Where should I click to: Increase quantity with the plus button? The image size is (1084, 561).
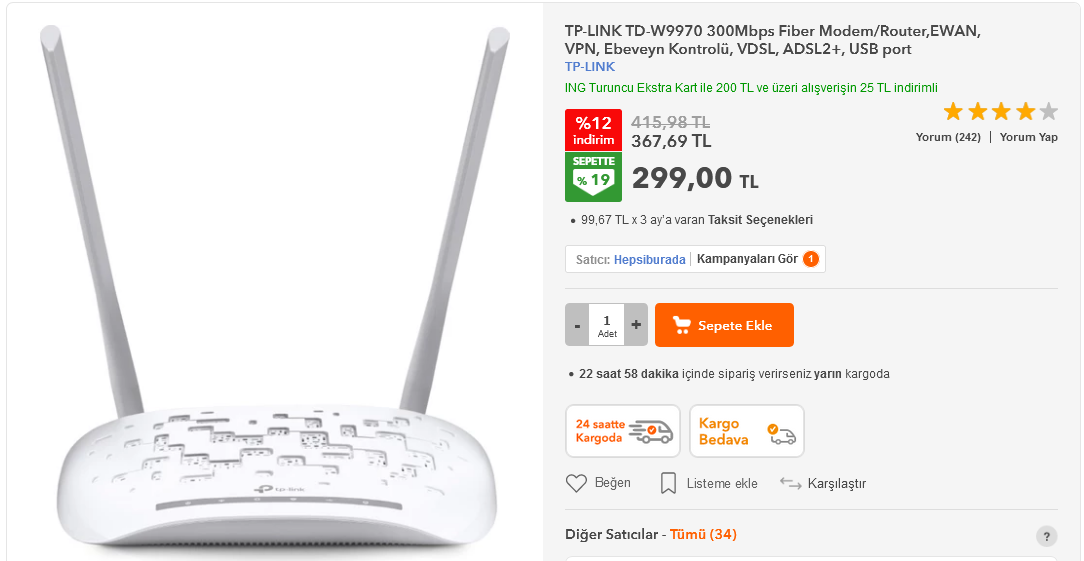coord(636,325)
